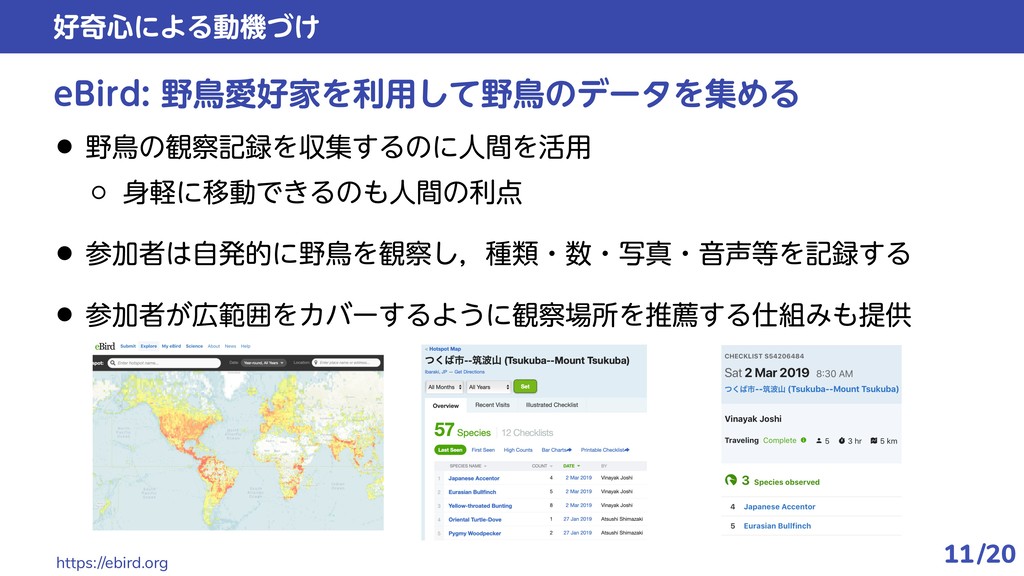The width and height of the screenshot is (1024, 576).
Task: Select the First Seen filter
Action: click(483, 450)
